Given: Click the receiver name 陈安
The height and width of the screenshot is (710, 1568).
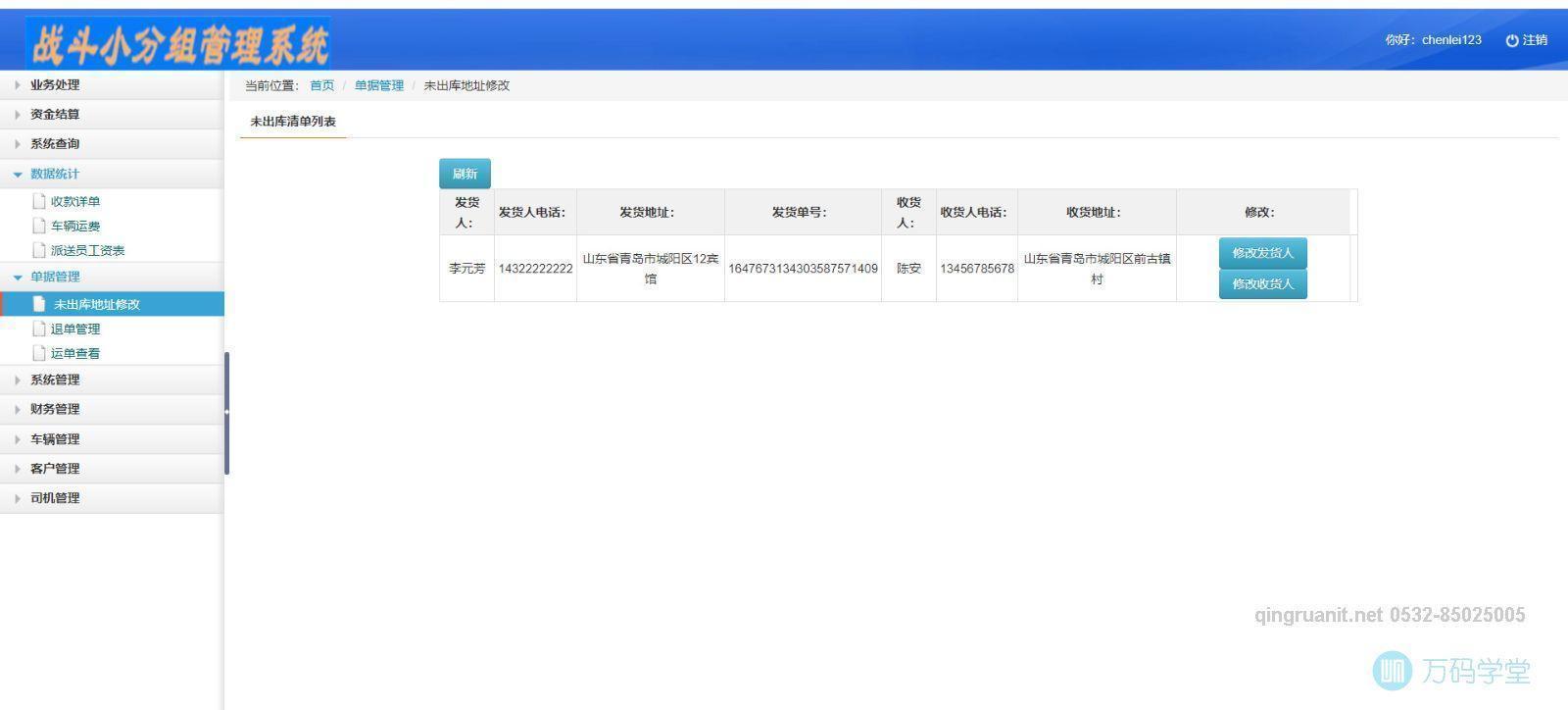Looking at the screenshot, I should tap(908, 269).
